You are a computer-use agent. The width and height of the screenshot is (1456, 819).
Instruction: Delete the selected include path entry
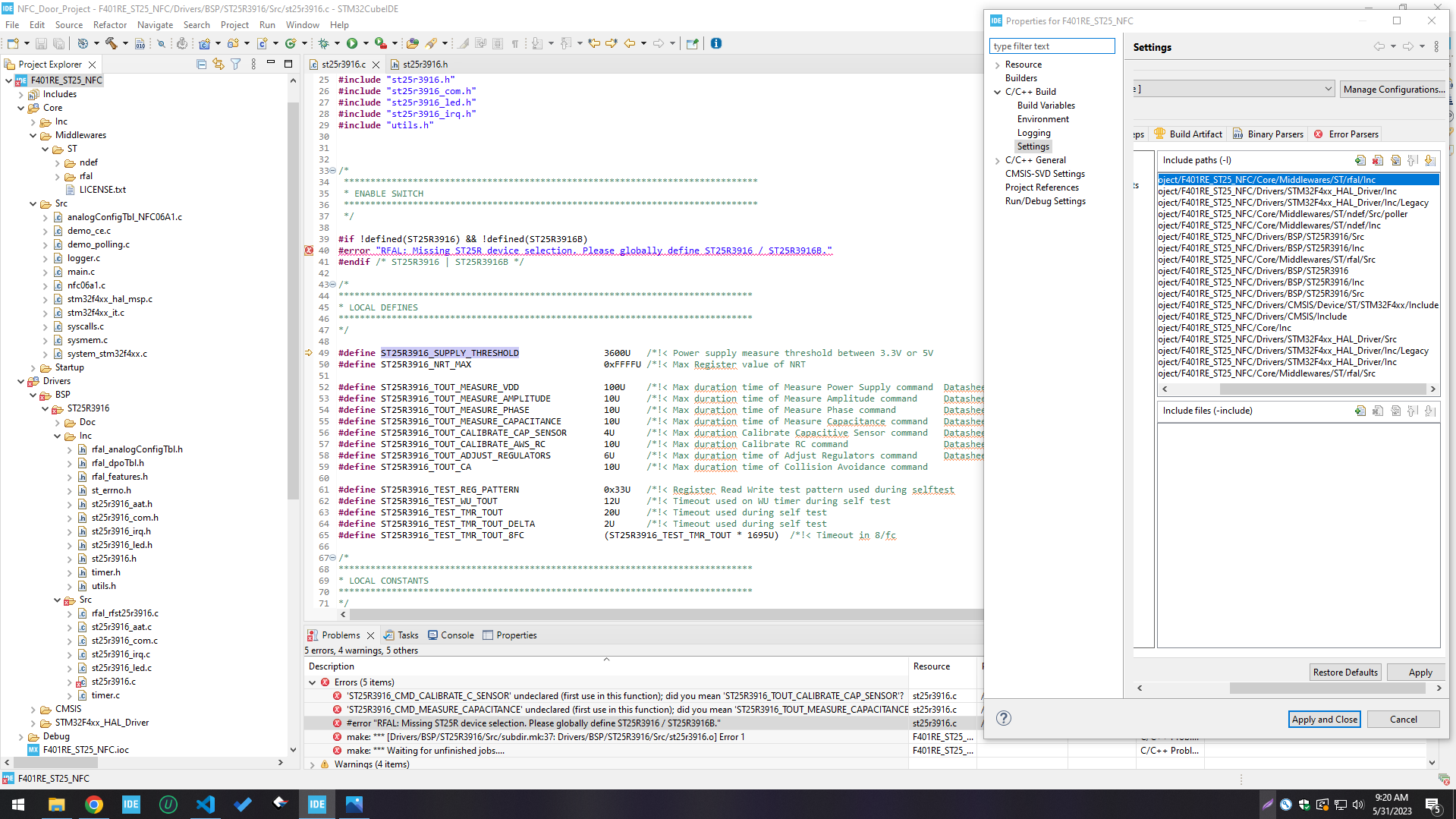pos(1377,160)
